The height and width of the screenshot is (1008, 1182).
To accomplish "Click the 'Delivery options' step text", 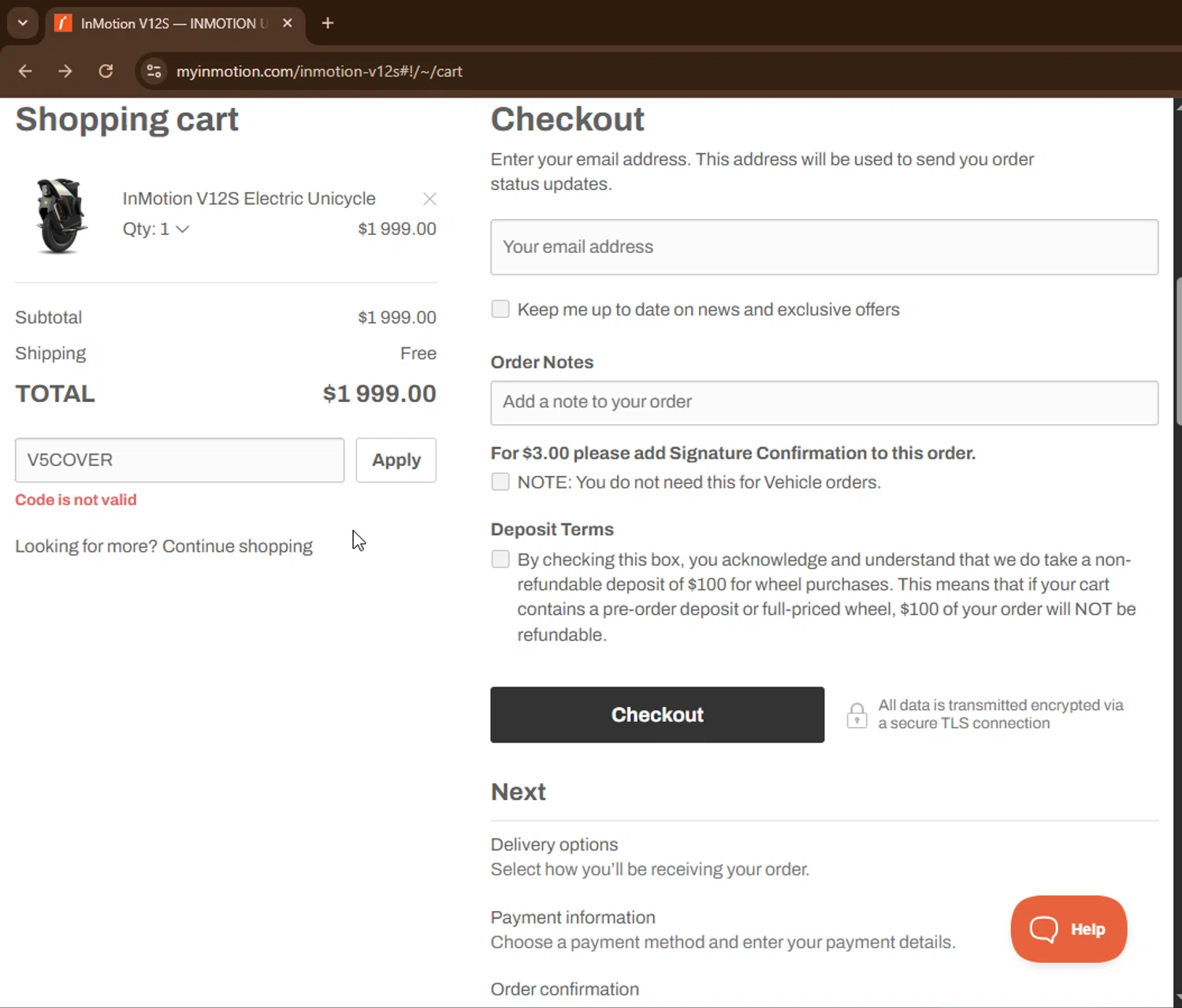I will point(554,844).
